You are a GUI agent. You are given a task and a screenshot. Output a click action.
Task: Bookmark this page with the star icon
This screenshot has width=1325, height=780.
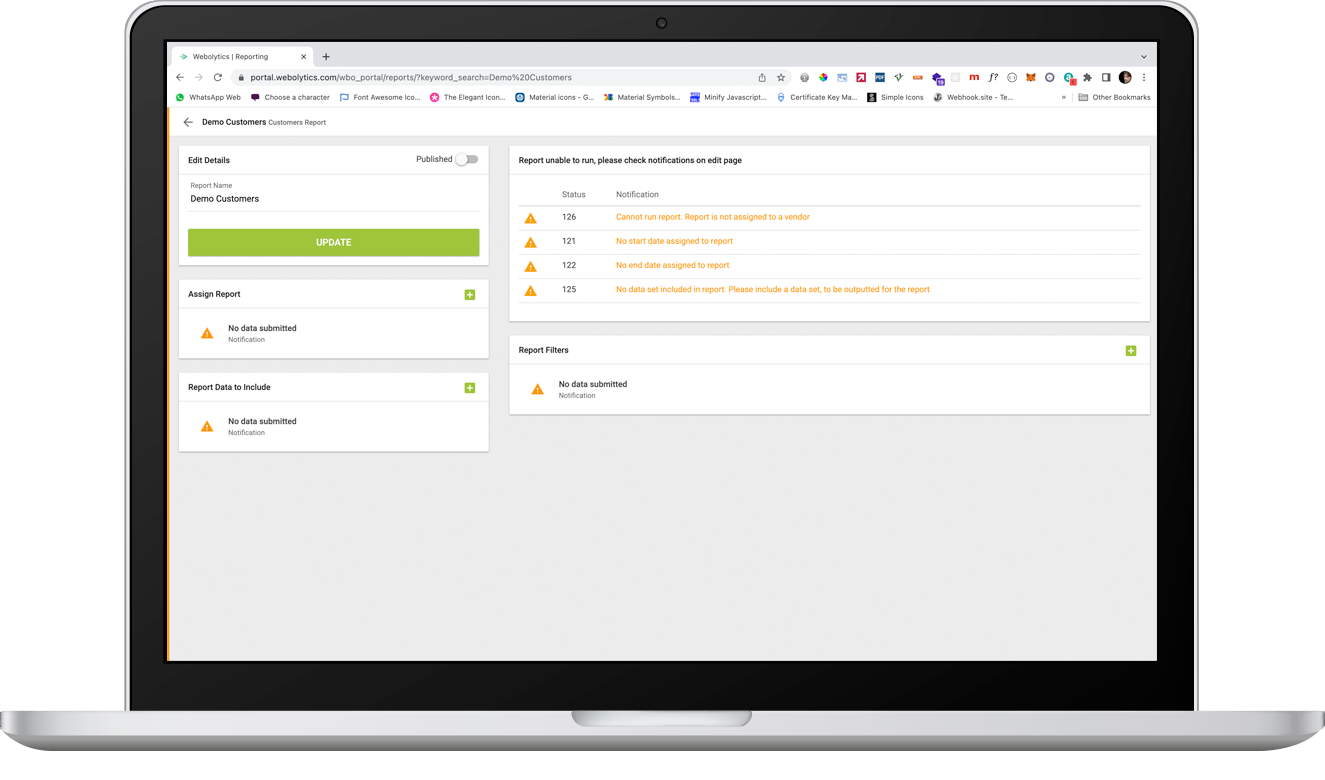click(781, 77)
